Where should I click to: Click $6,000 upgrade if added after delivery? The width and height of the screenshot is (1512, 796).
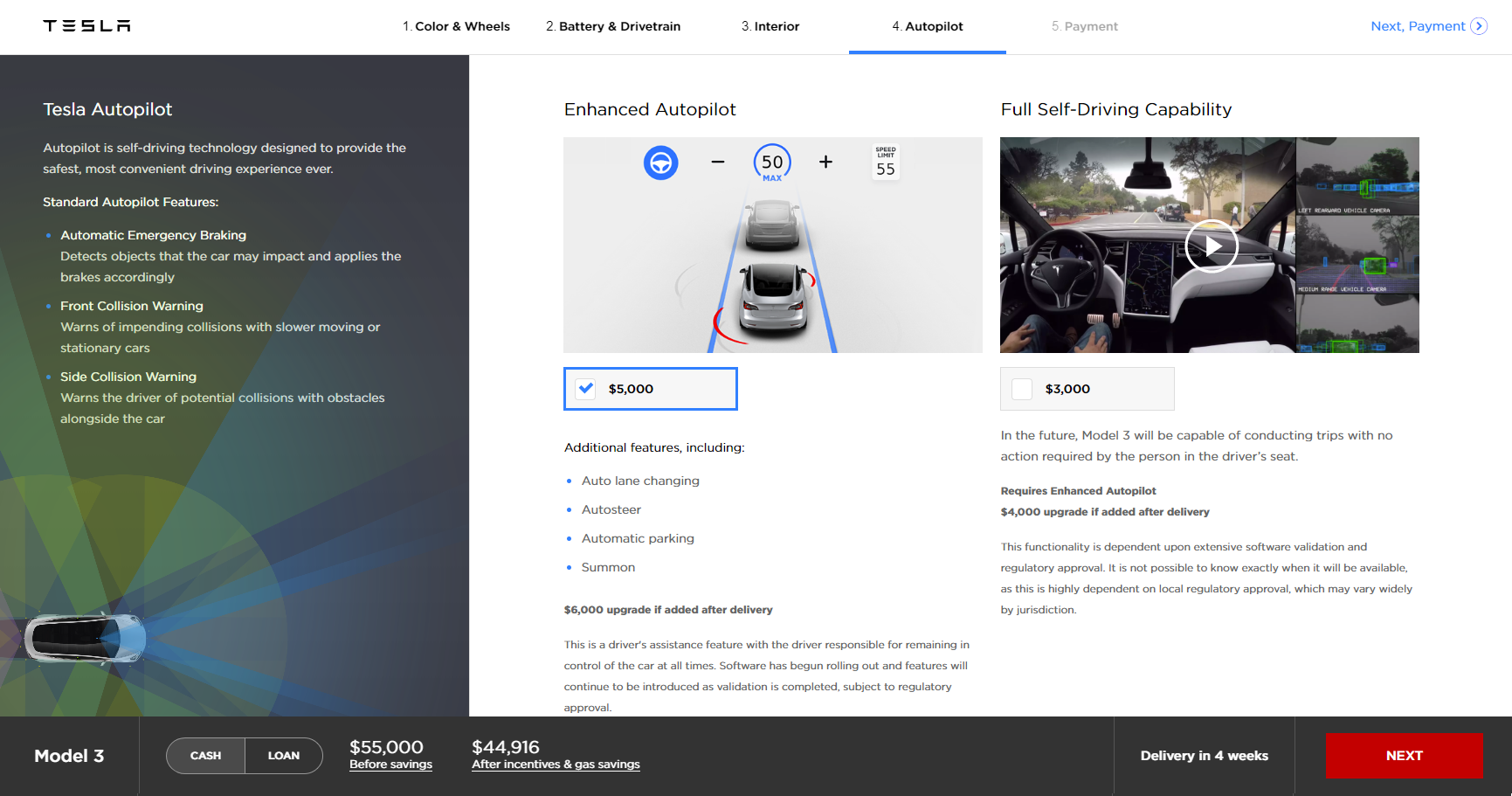point(668,610)
